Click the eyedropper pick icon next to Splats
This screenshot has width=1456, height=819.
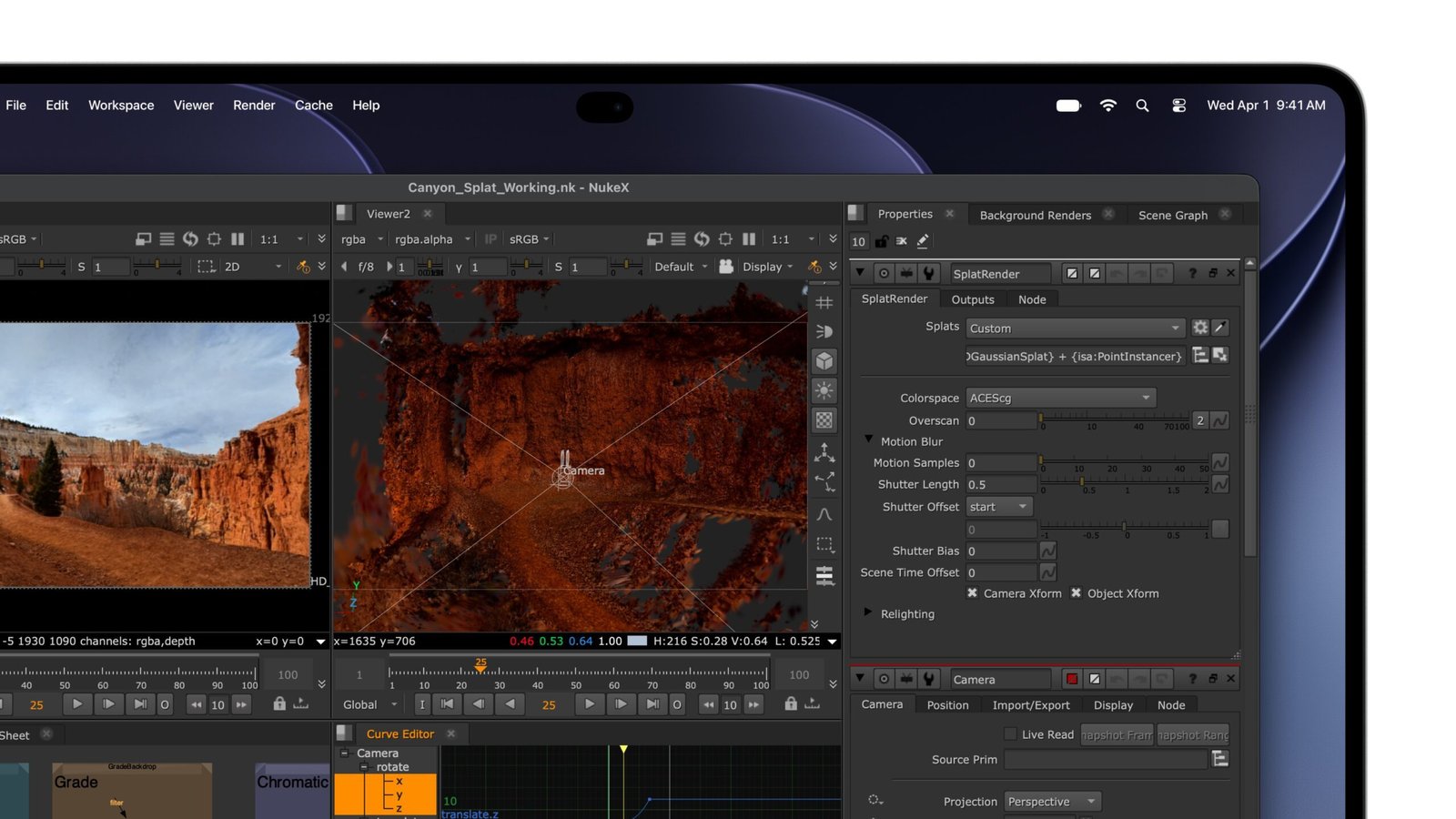(1220, 328)
